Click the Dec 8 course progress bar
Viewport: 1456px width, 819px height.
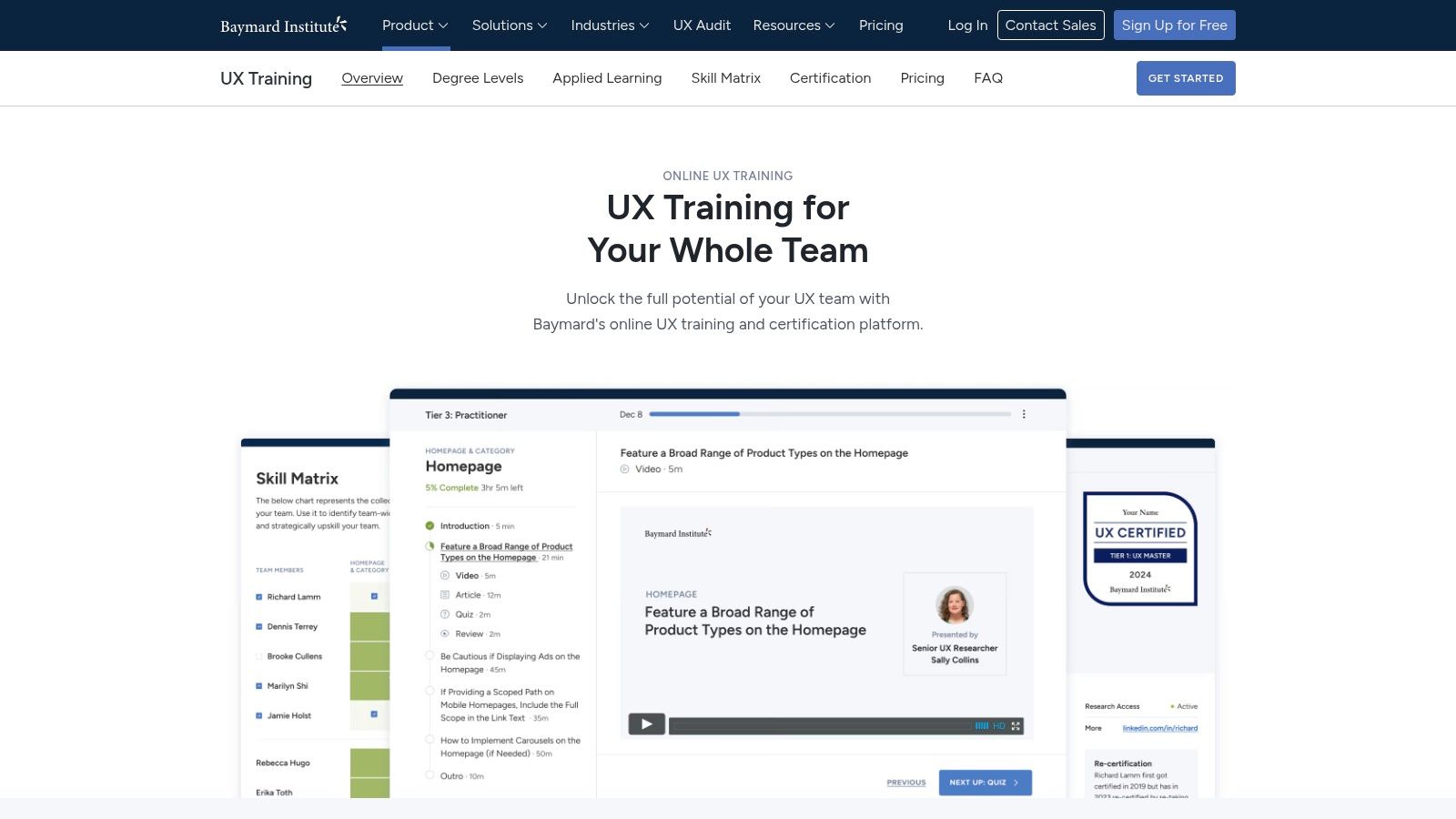point(830,414)
